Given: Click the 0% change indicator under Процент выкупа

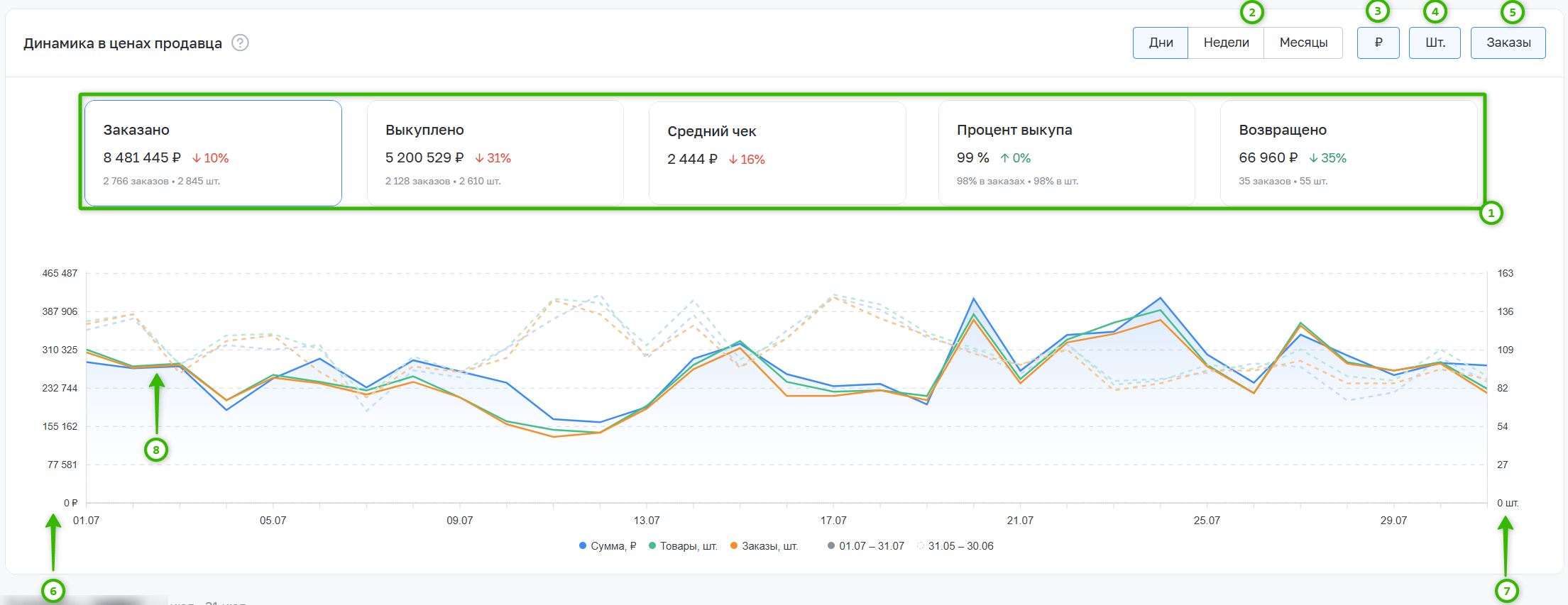Looking at the screenshot, I should (1015, 158).
